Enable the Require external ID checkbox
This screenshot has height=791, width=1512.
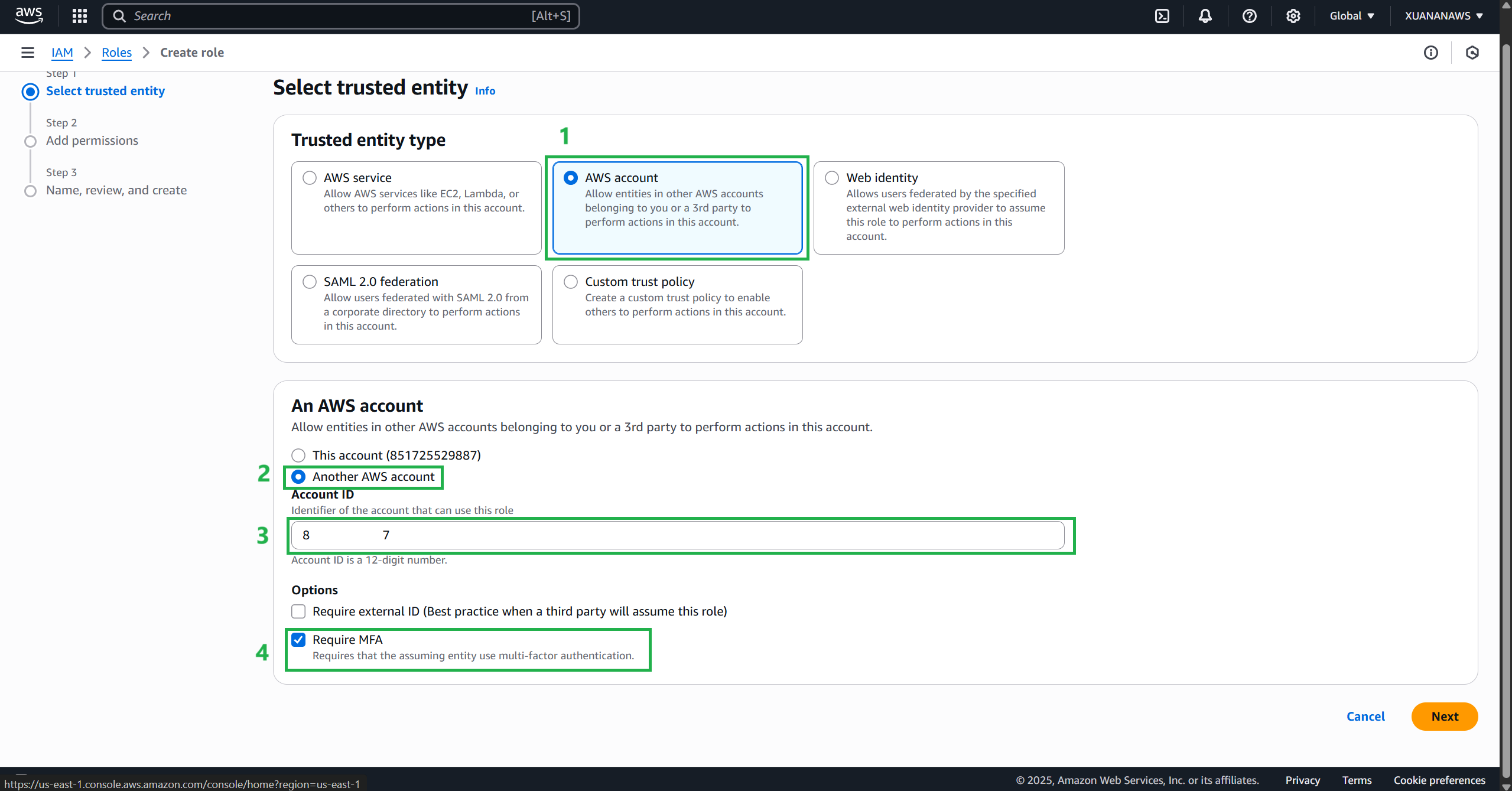pos(298,611)
